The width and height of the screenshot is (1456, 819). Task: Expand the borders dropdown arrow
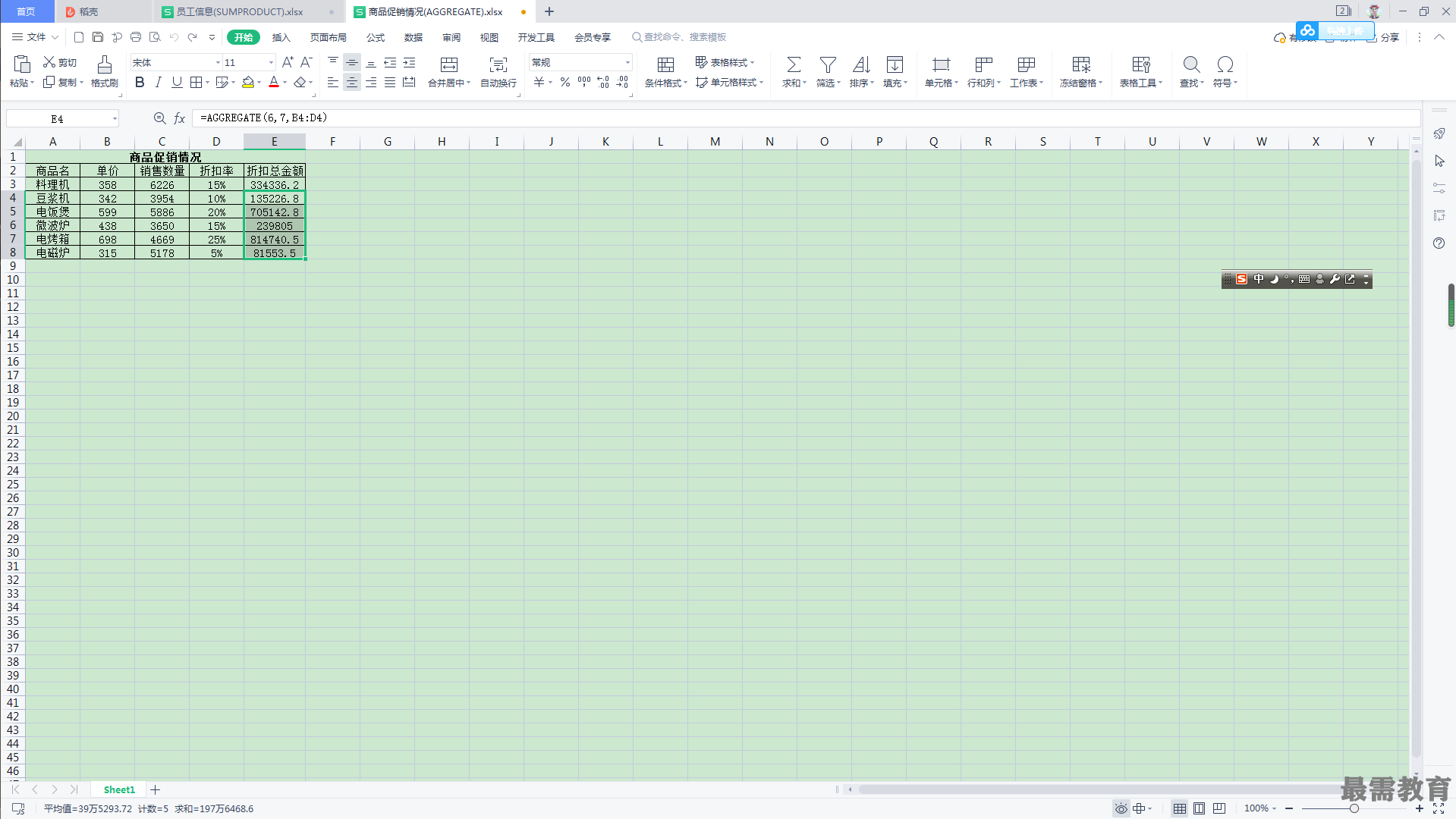pyautogui.click(x=207, y=83)
